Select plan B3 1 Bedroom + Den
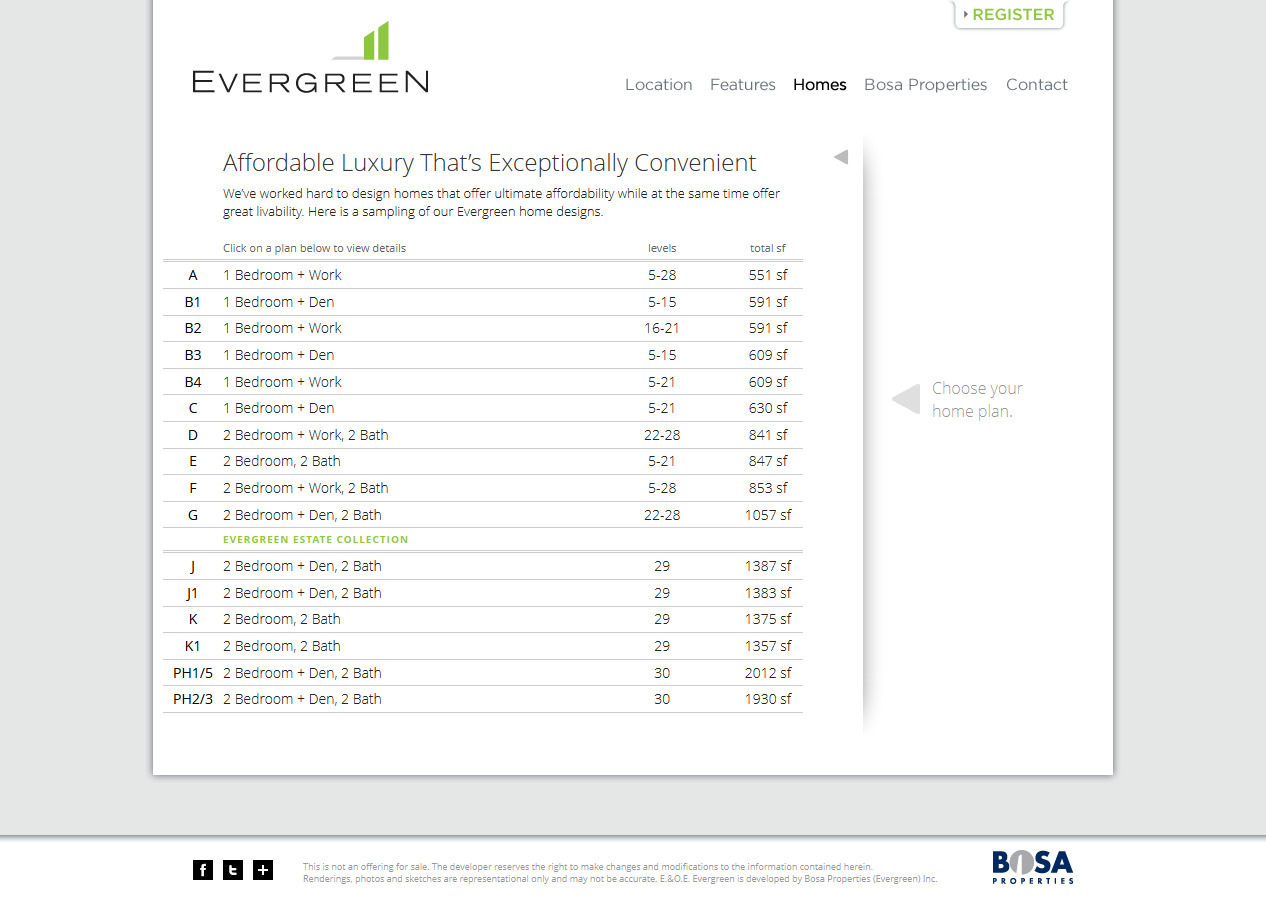This screenshot has width=1266, height=900. pyautogui.click(x=483, y=355)
